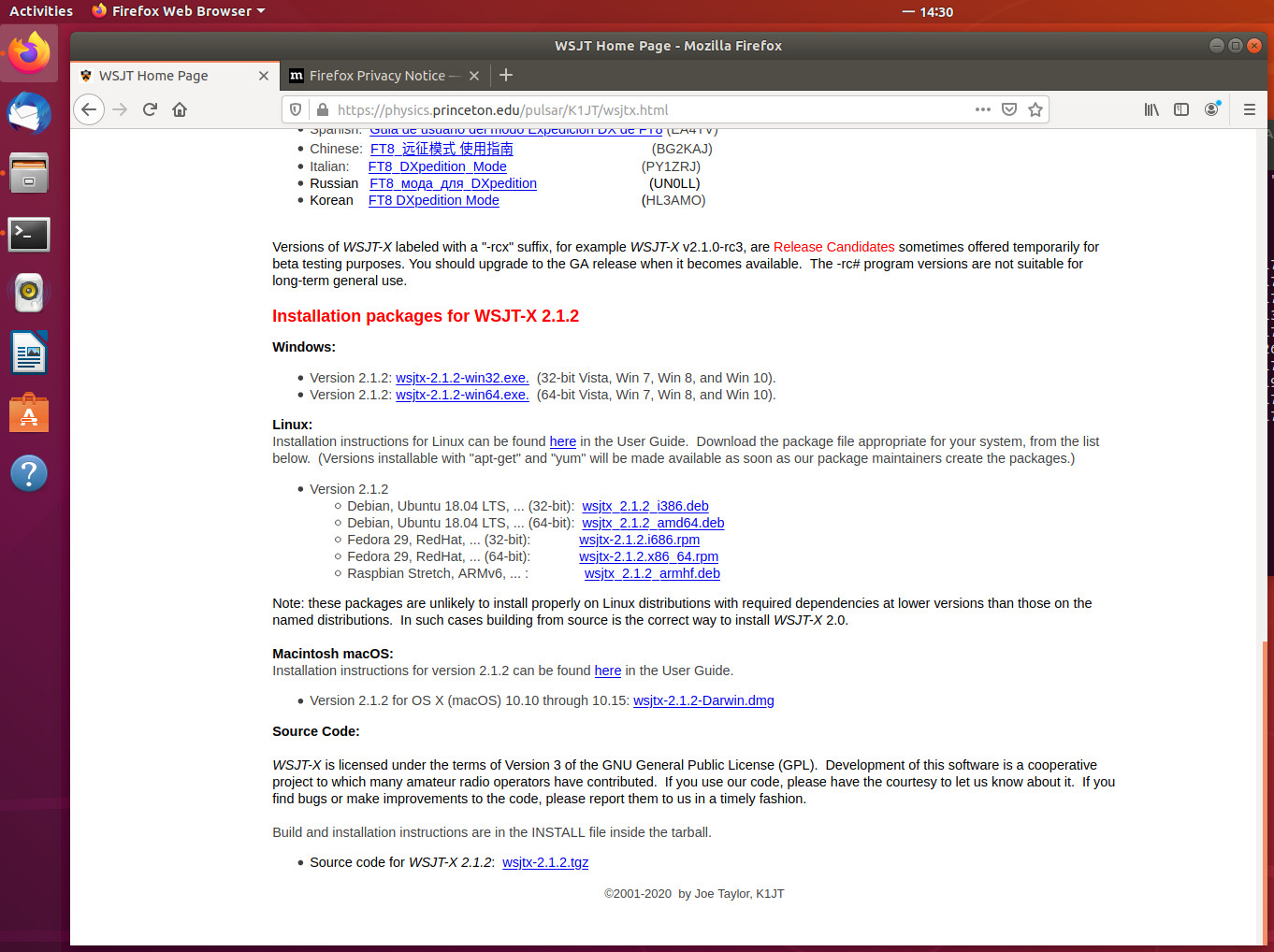
Task: Download wsjtx-2.1.2-Darwin.dmg
Action: point(703,700)
